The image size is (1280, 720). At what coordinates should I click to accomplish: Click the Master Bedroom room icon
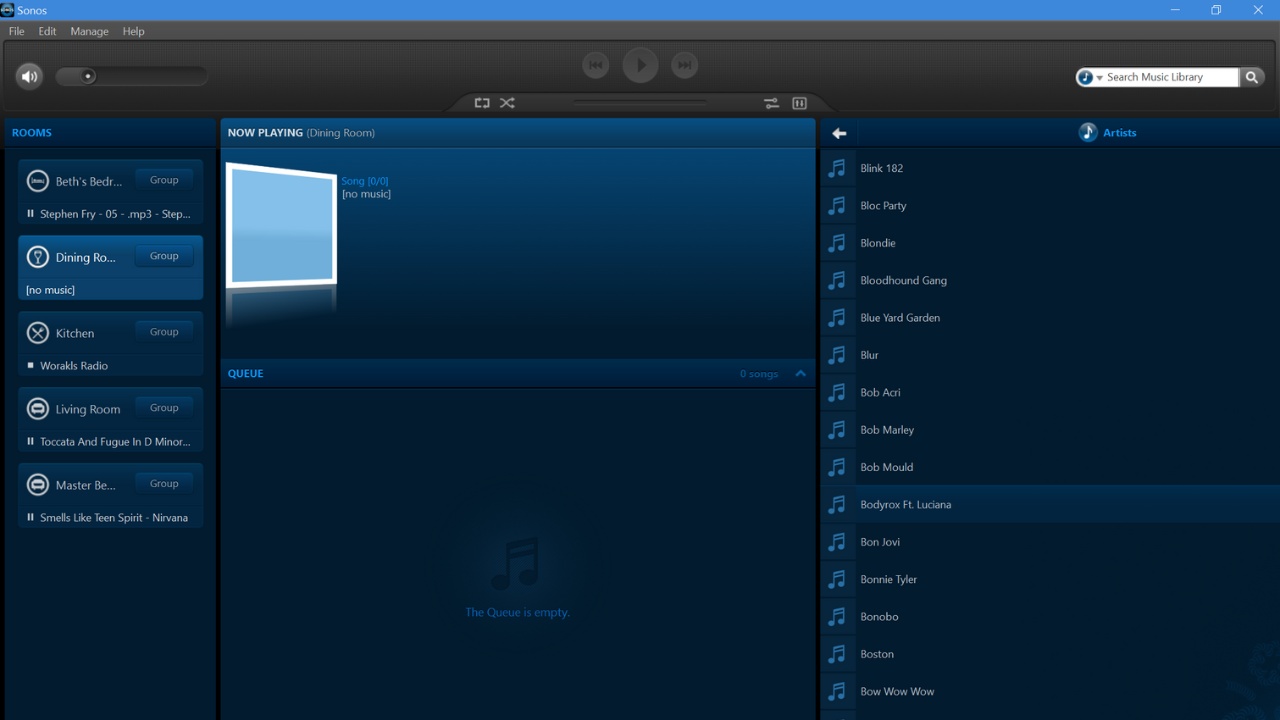[37, 485]
